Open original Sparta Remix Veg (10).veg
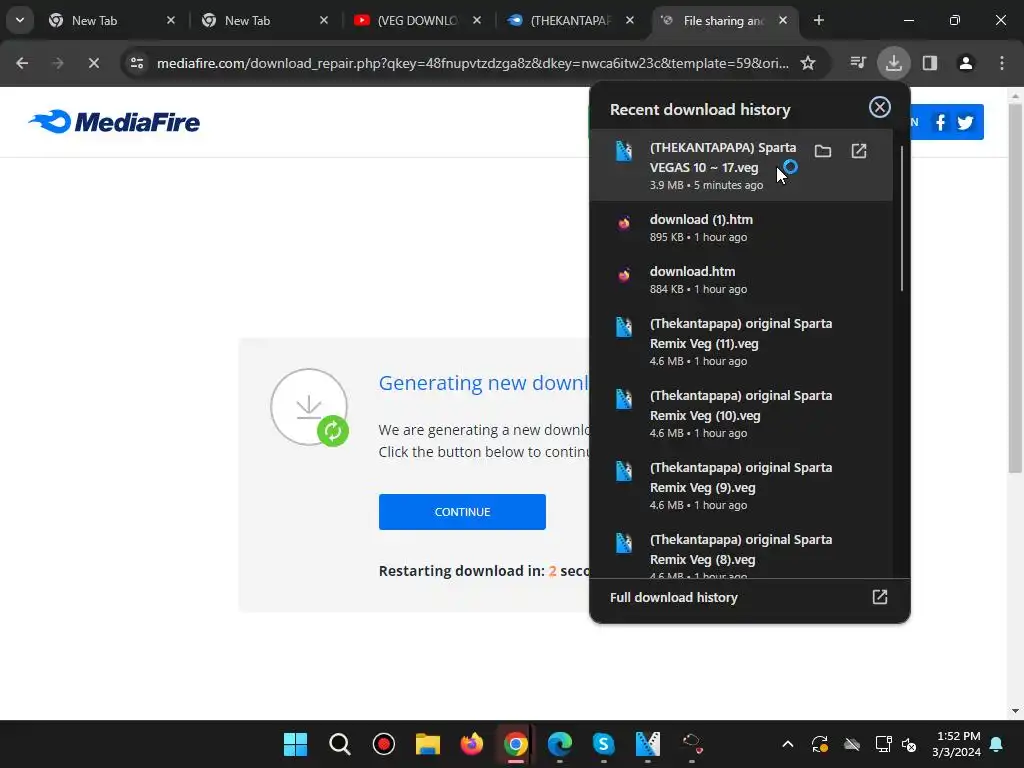This screenshot has height=768, width=1024. pos(741,413)
